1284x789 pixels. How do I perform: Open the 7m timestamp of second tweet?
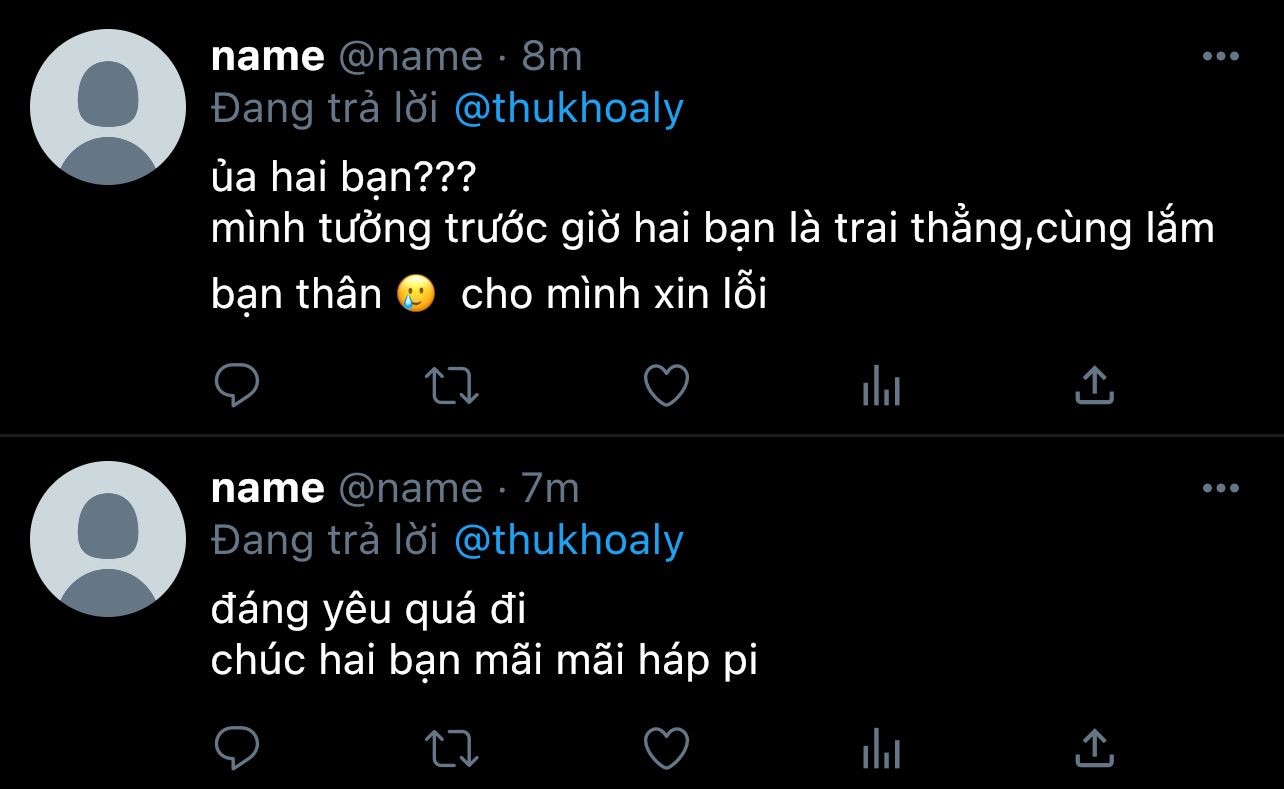551,489
